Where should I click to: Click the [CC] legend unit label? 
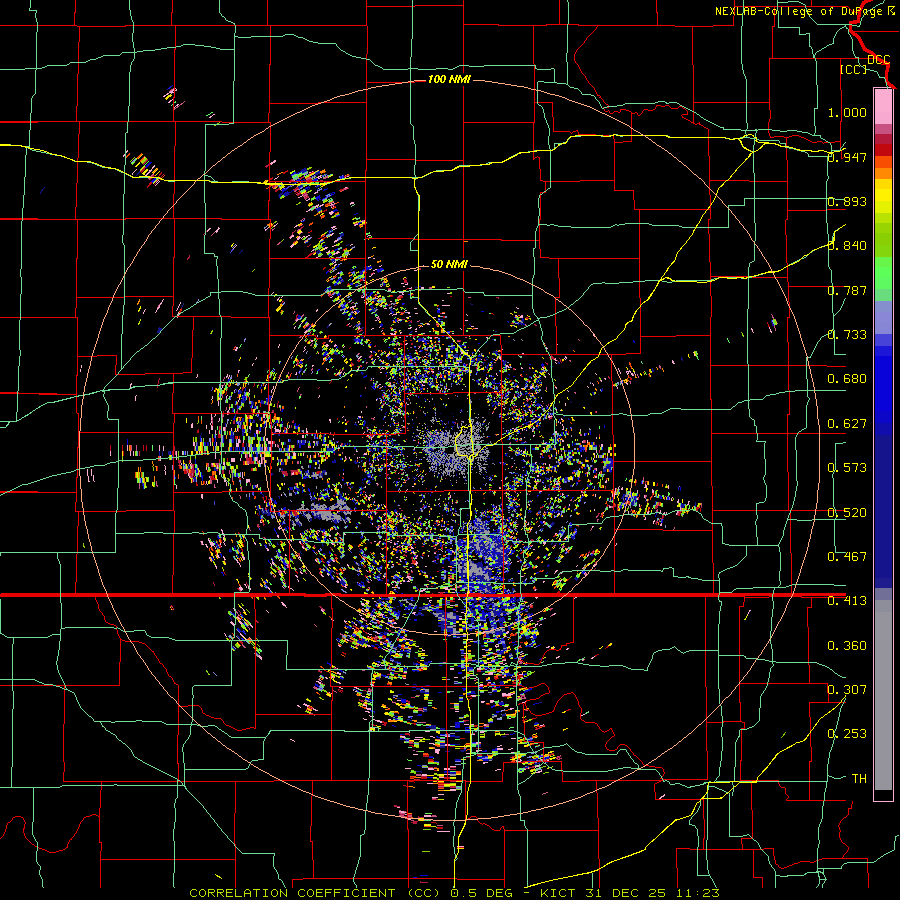click(x=854, y=69)
